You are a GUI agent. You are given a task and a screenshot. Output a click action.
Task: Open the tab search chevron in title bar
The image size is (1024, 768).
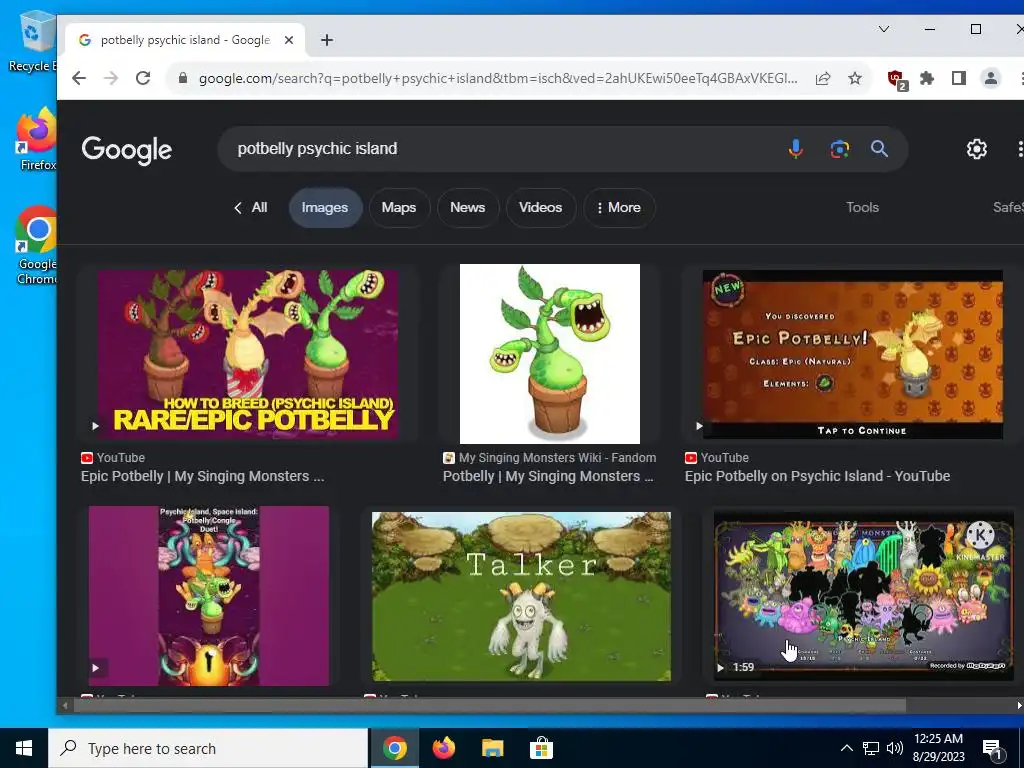[884, 29]
